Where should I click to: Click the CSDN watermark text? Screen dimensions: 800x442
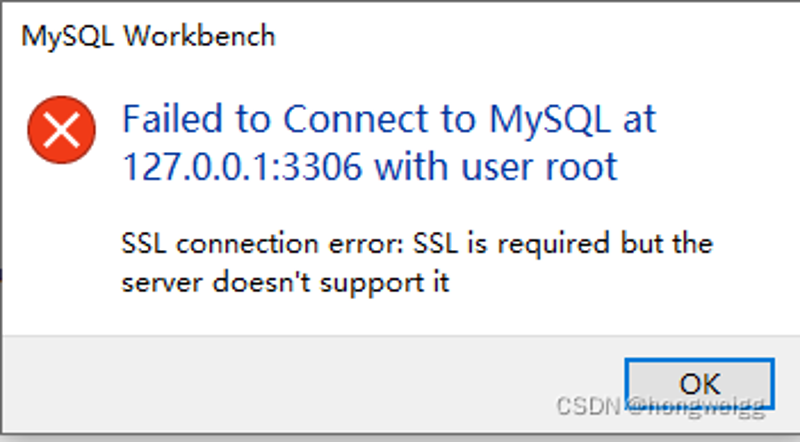(x=661, y=407)
